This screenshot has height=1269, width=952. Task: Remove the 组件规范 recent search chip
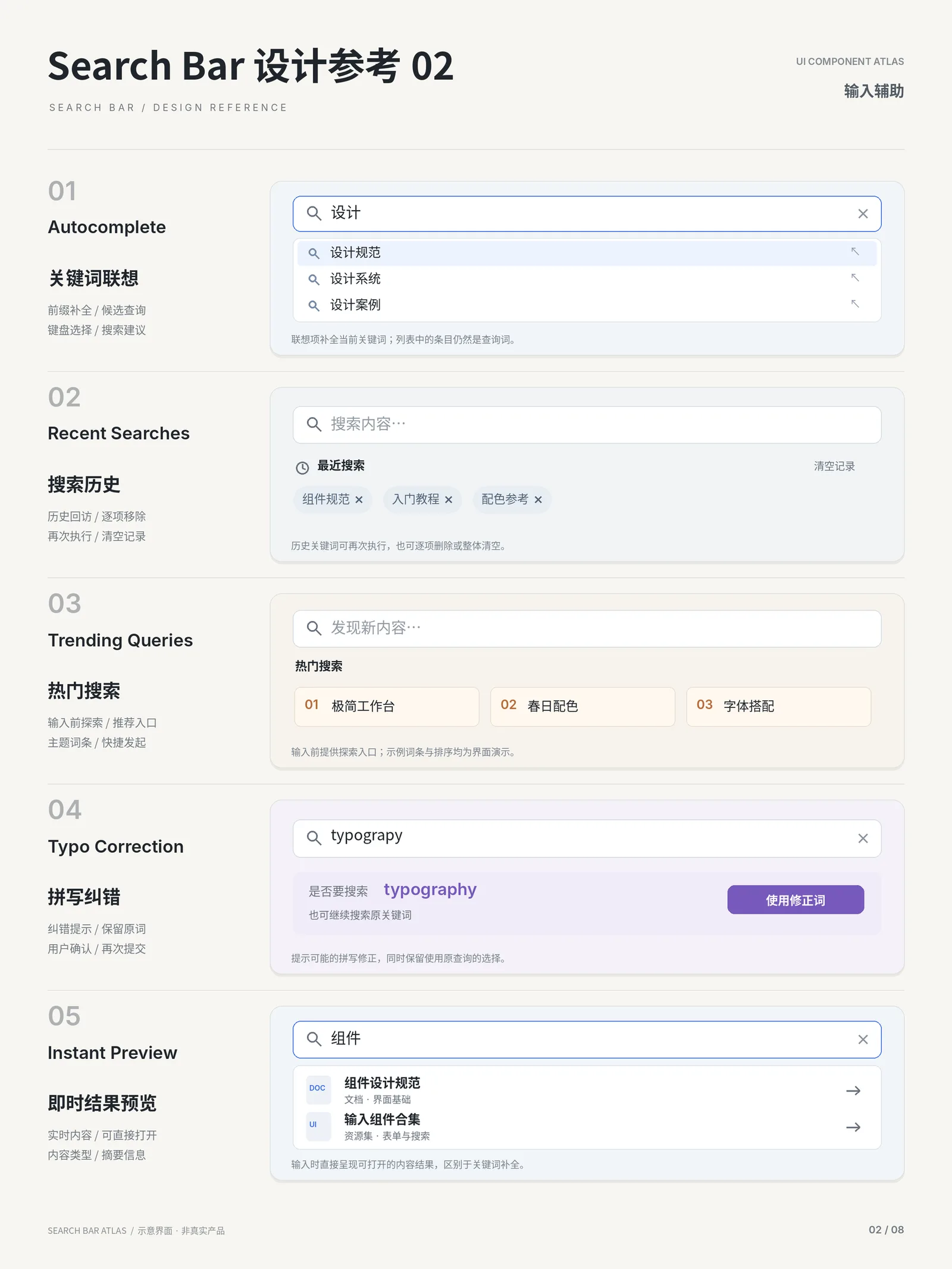(x=359, y=500)
